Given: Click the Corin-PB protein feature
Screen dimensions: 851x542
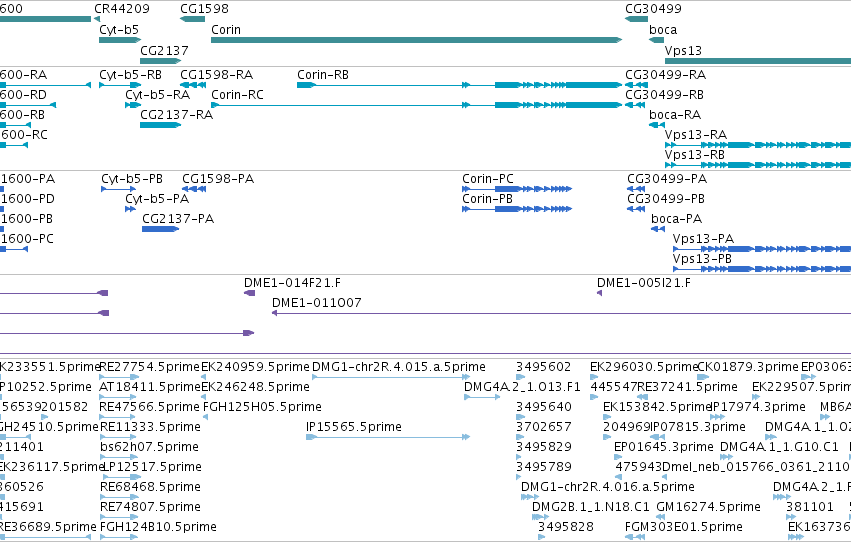Looking at the screenshot, I should [517, 209].
